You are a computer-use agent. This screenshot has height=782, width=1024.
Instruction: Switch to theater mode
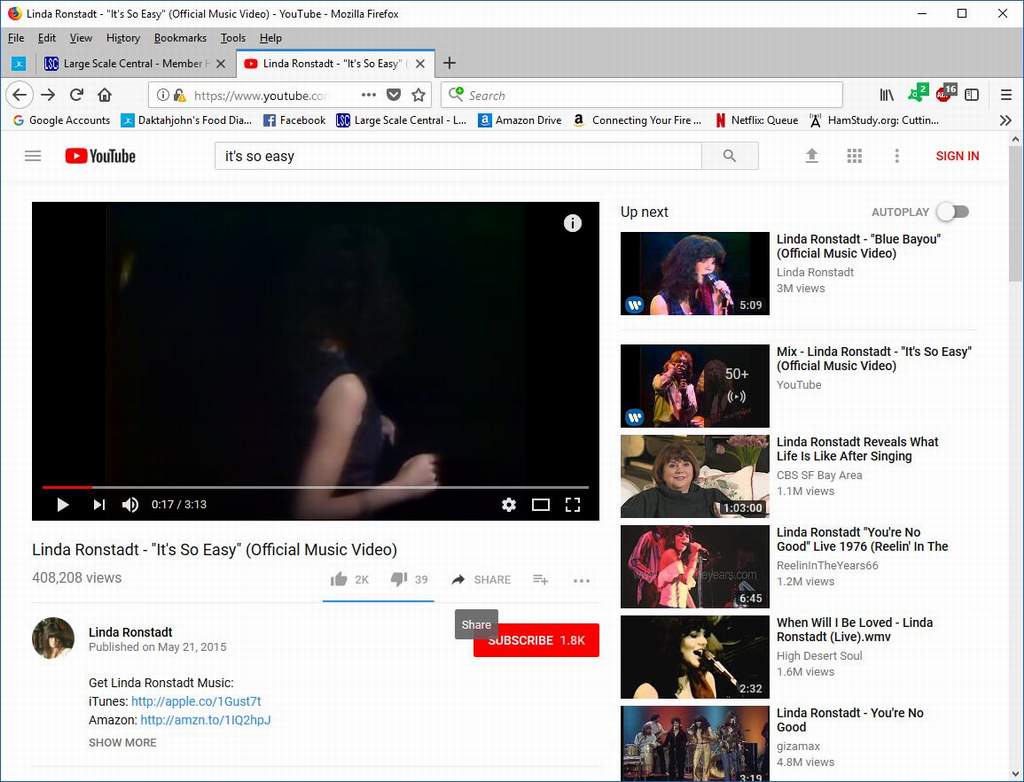[x=541, y=504]
